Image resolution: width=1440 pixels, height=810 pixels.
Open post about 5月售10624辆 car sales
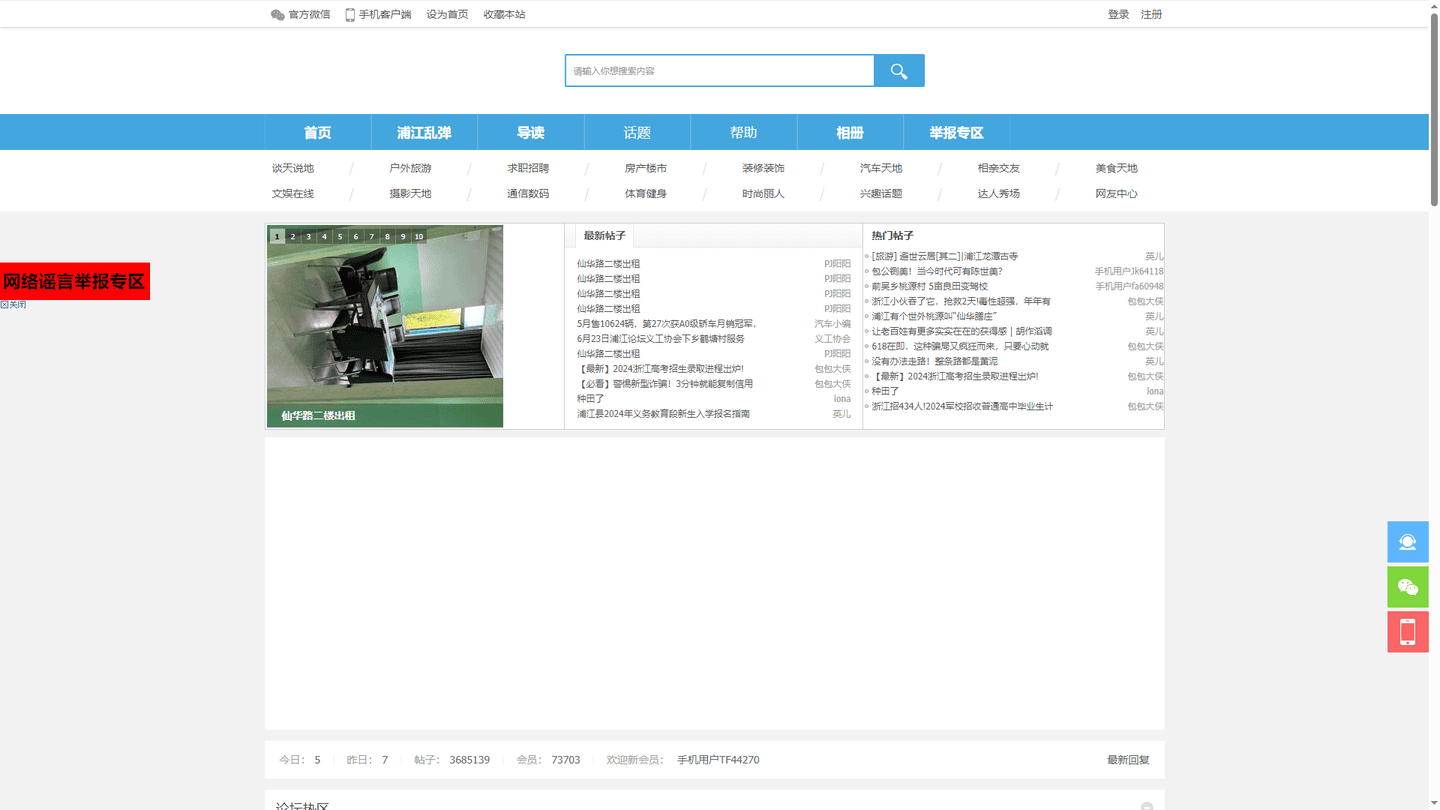666,324
